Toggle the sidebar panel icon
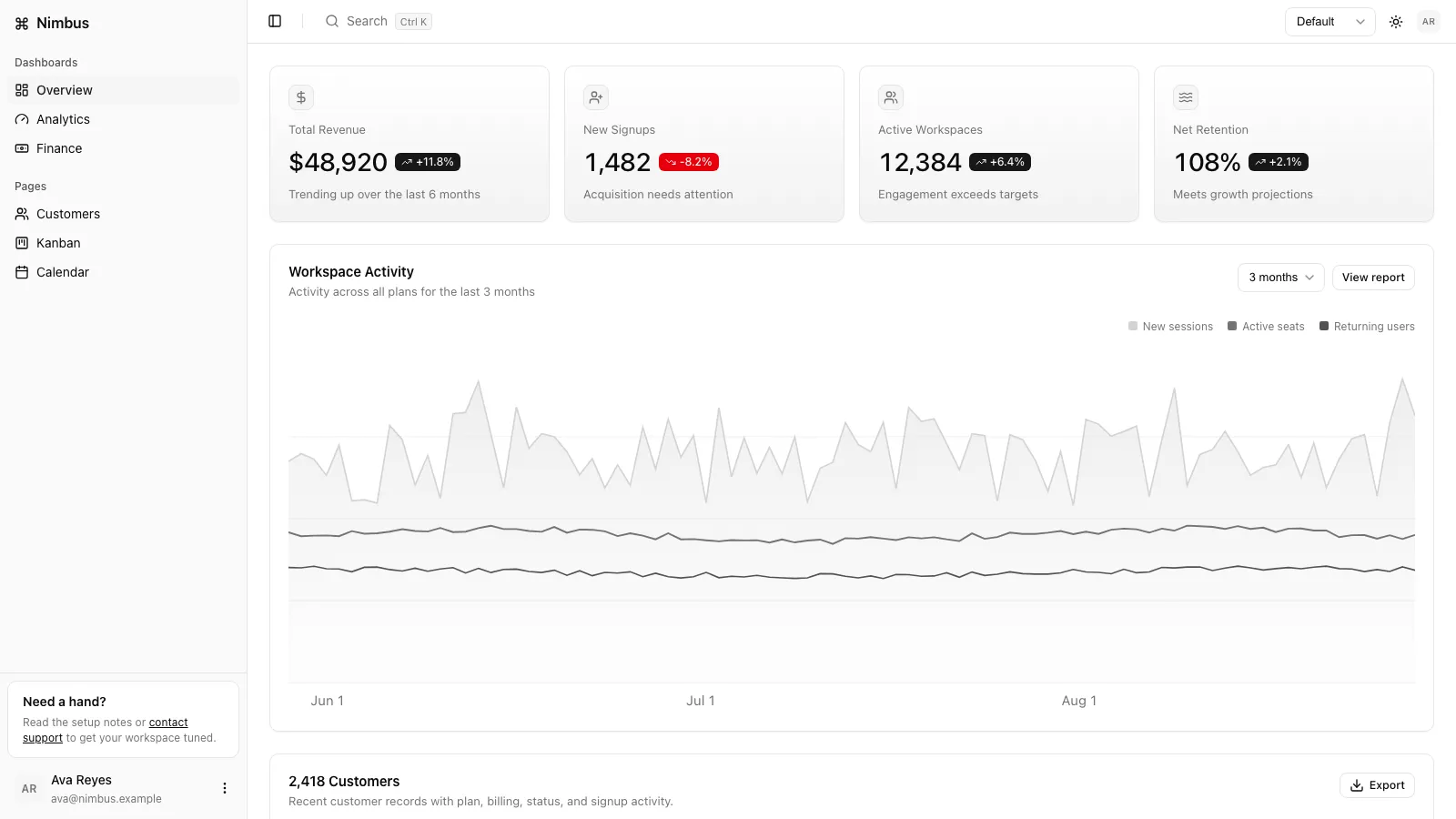1456x819 pixels. (275, 21)
